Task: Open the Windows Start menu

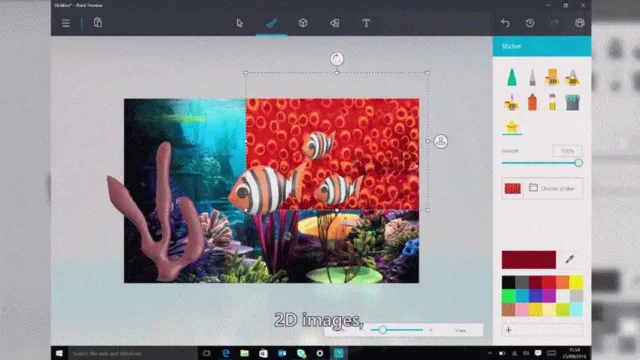Action: [59, 353]
